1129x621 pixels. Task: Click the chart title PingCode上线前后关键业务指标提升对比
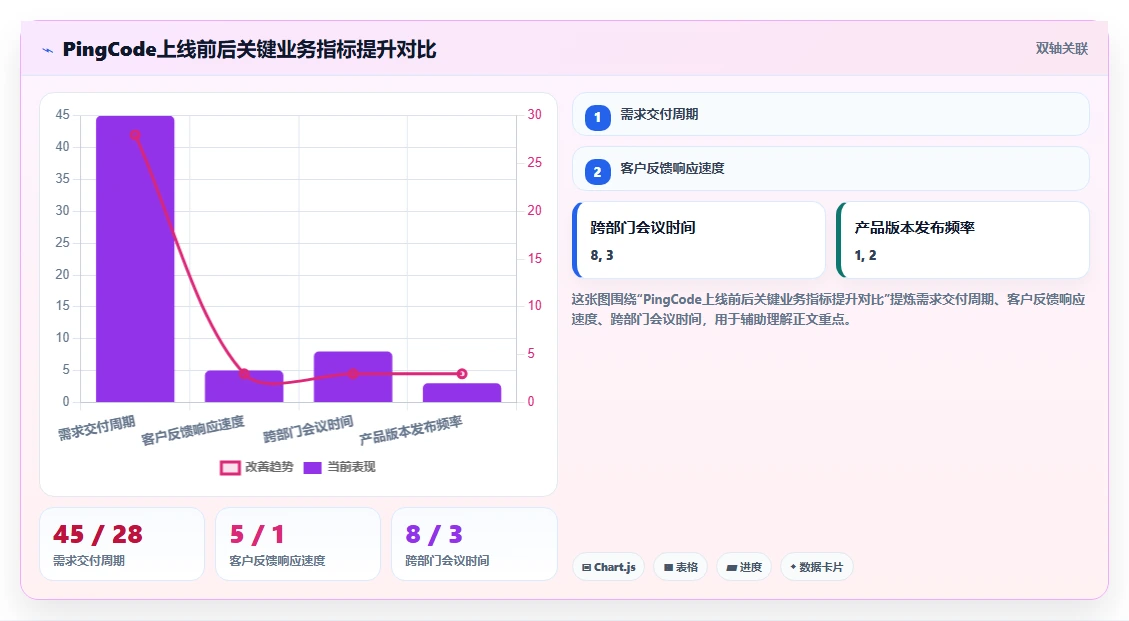pos(249,50)
